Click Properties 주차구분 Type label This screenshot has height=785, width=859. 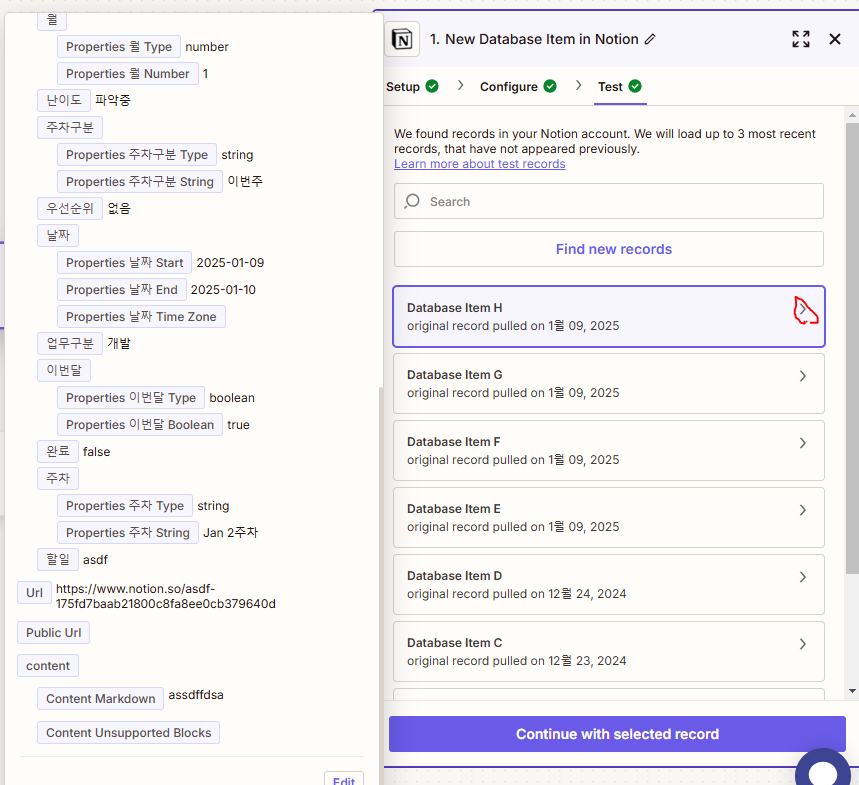[x=137, y=154]
